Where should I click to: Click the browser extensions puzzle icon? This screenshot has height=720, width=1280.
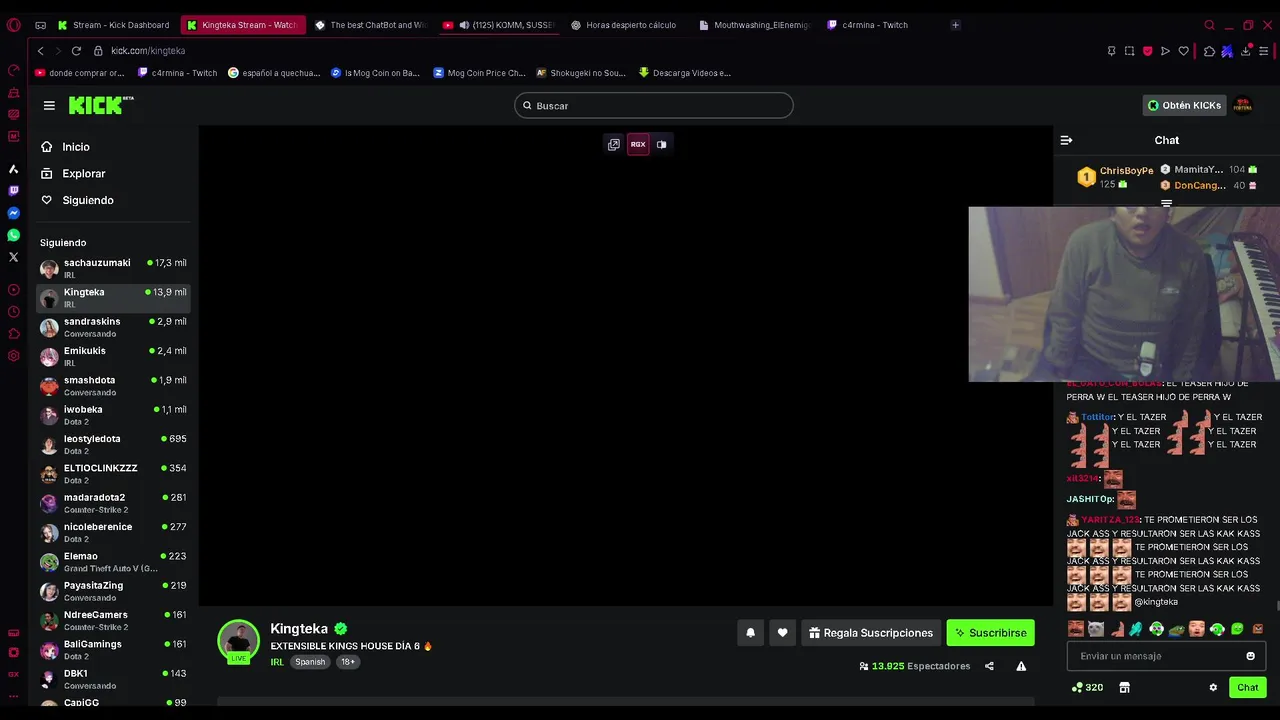click(1209, 51)
